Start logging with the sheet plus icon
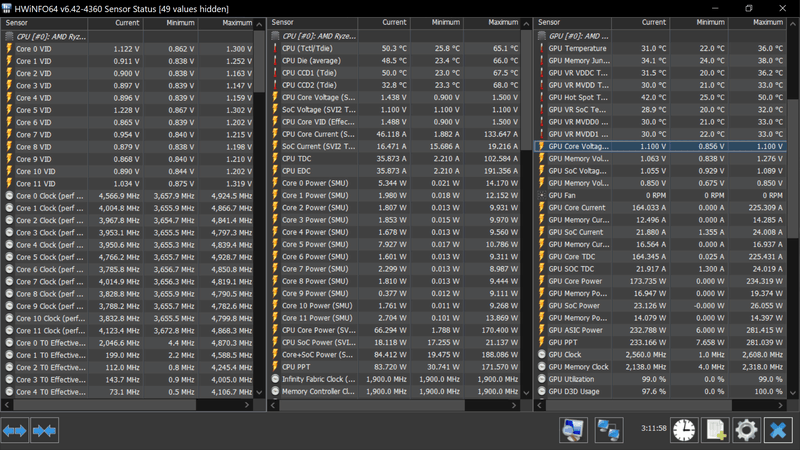The height and width of the screenshot is (450, 800). 715,430
